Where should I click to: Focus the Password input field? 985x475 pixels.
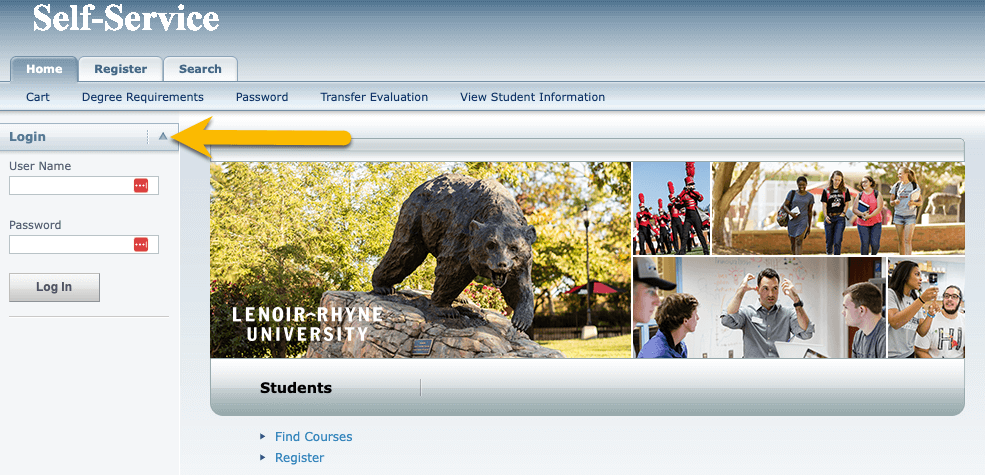[x=84, y=244]
